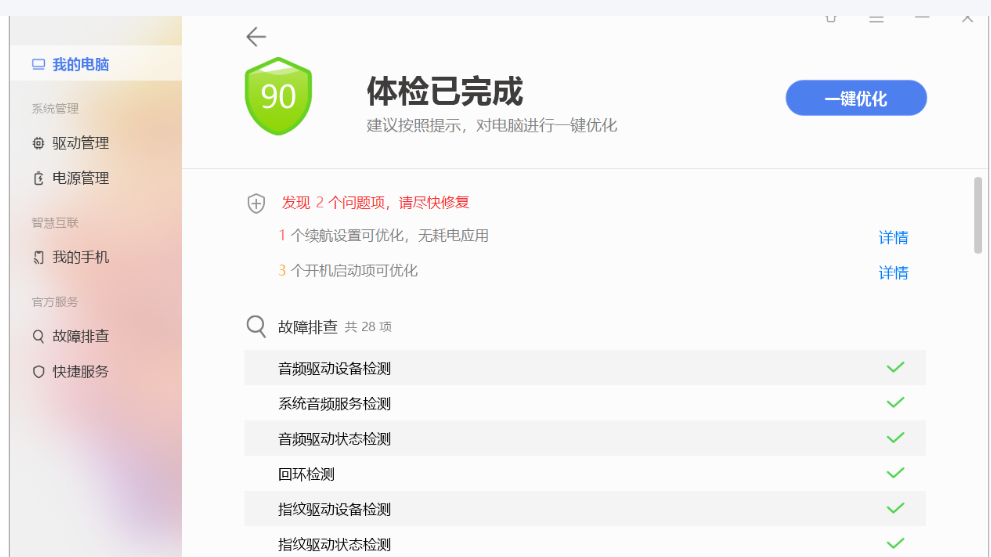Click the 电源管理 battery icon in sidebar
The height and width of the screenshot is (557, 991).
38,178
